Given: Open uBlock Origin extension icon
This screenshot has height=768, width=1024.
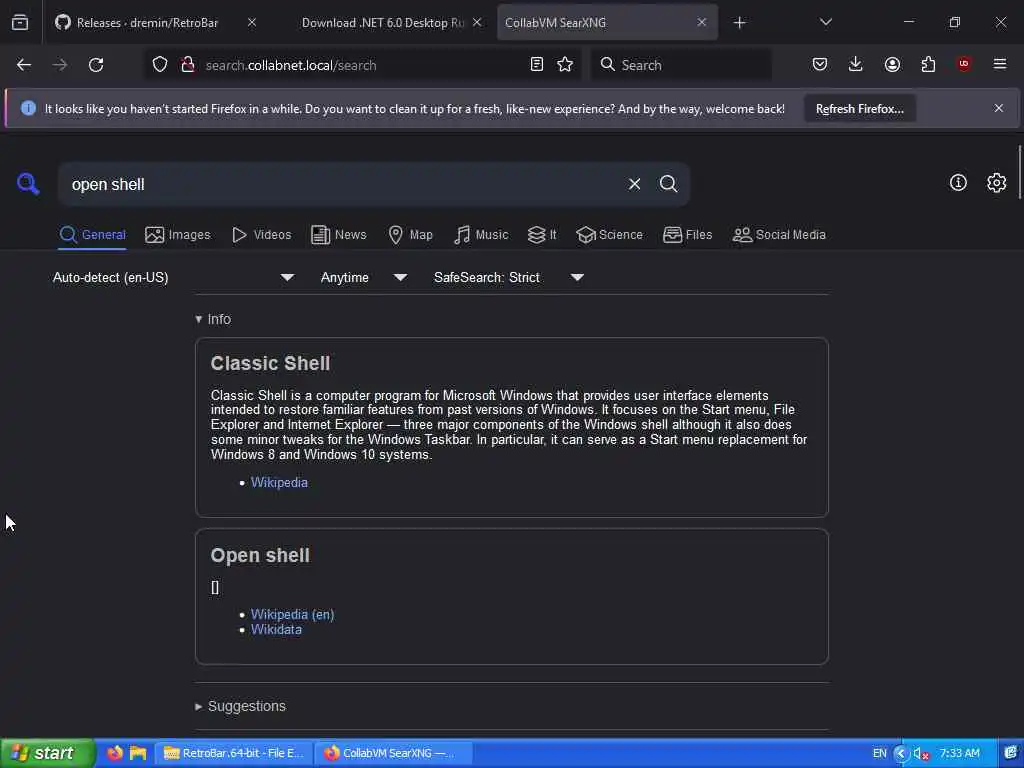Looking at the screenshot, I should (x=964, y=64).
